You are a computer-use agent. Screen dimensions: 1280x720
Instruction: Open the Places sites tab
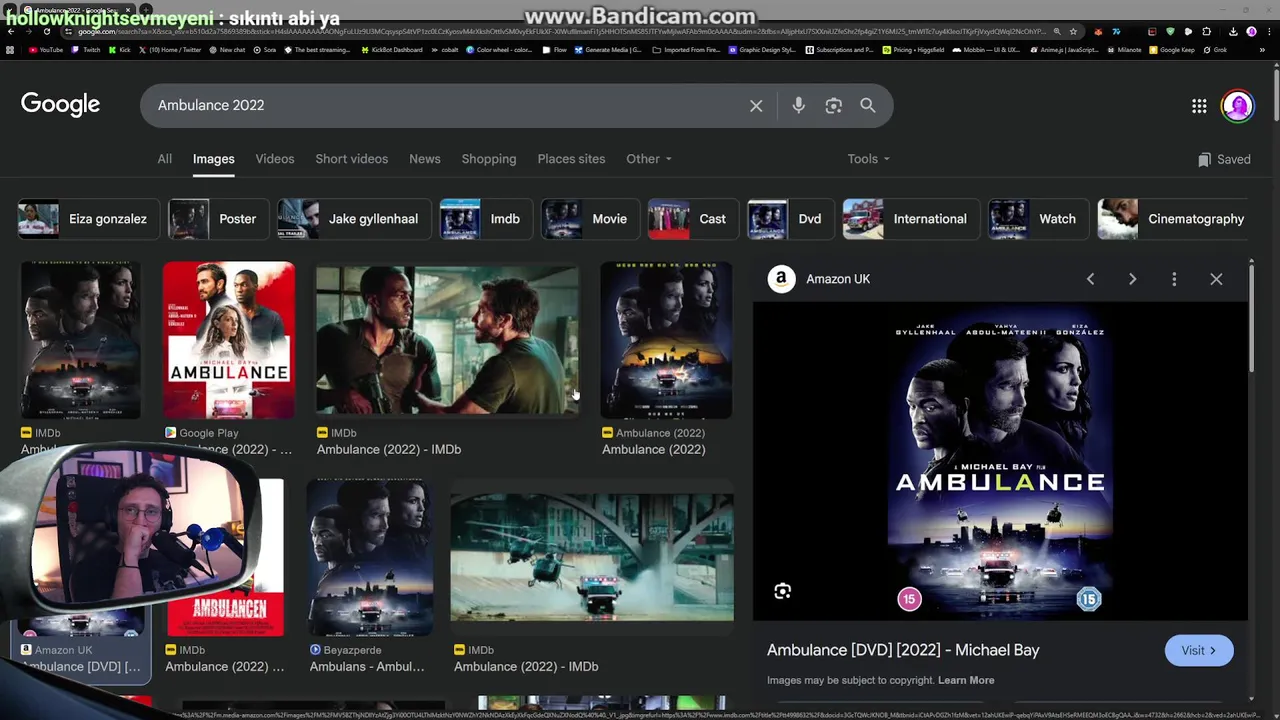click(x=571, y=159)
